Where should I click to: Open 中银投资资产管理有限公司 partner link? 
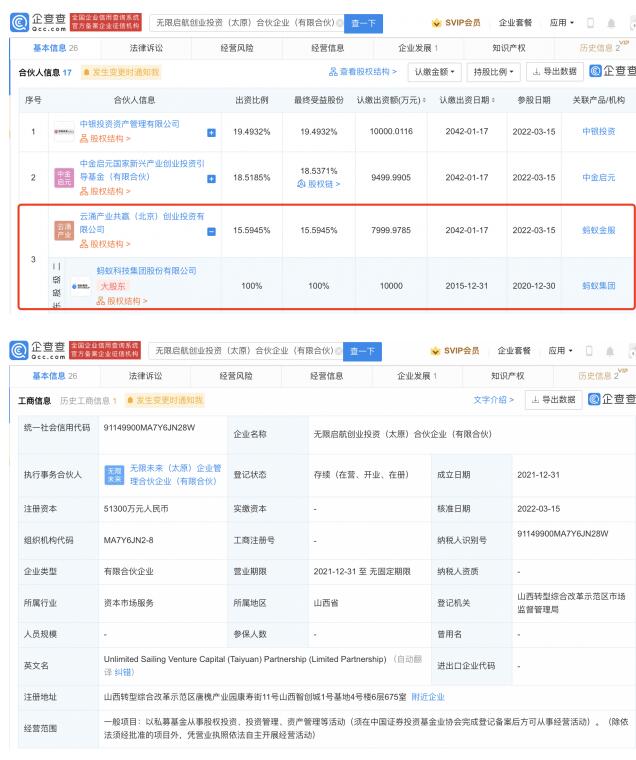pos(129,124)
